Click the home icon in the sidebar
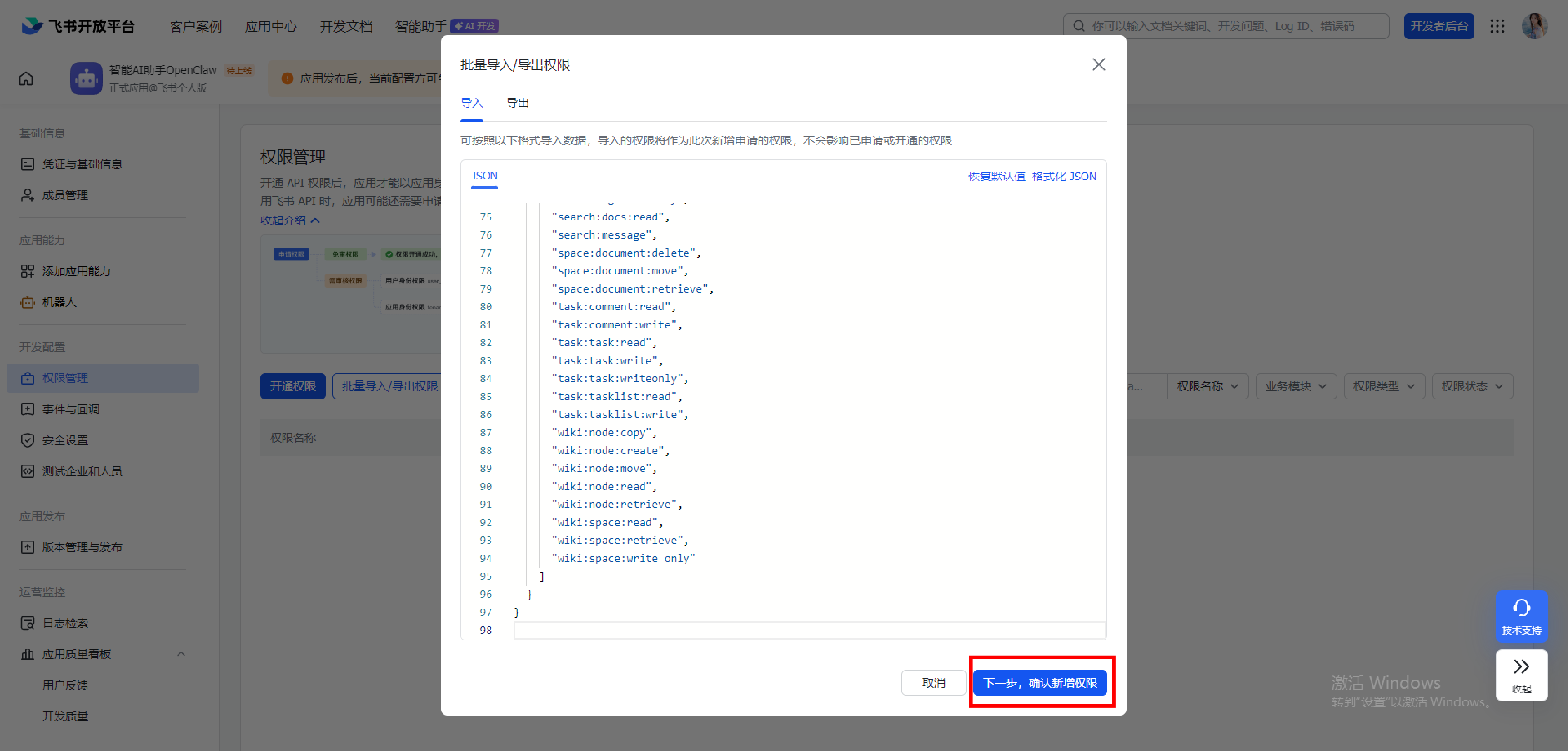Viewport: 1568px width, 751px height. (x=26, y=78)
